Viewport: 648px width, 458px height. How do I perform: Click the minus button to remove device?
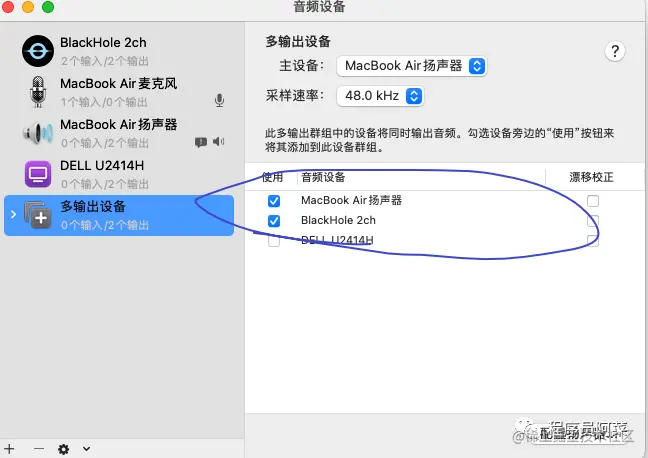[39, 449]
